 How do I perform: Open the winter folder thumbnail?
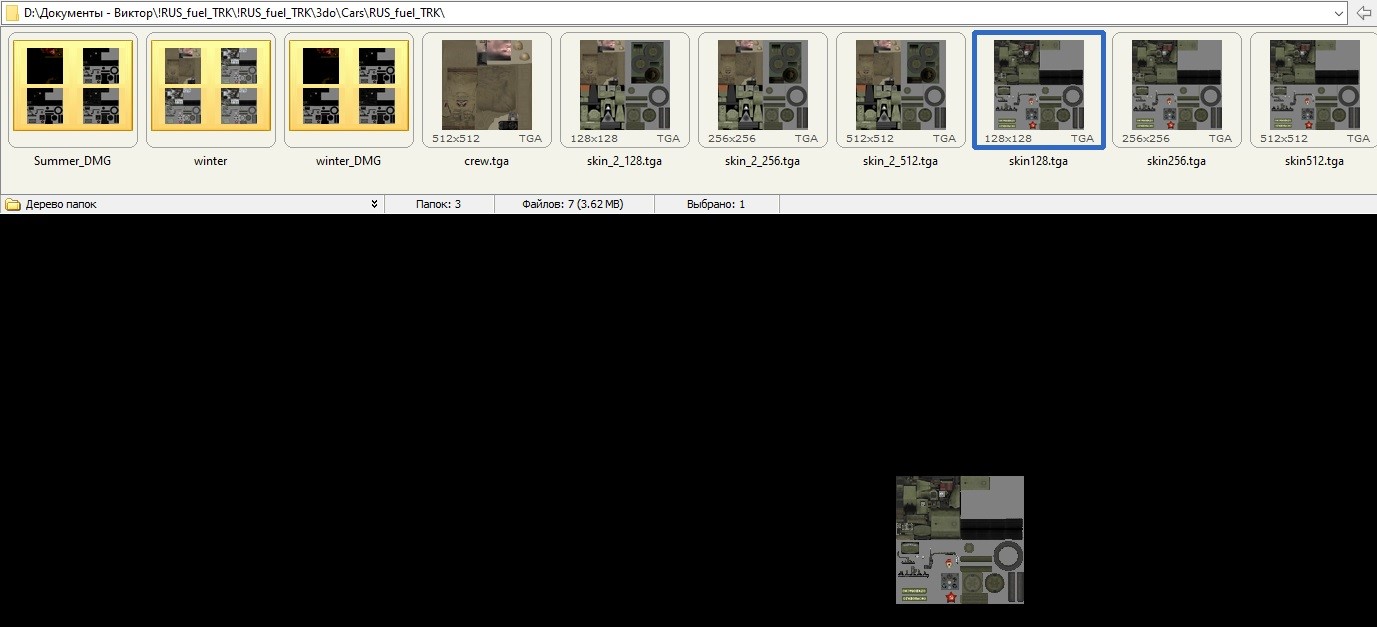point(211,90)
